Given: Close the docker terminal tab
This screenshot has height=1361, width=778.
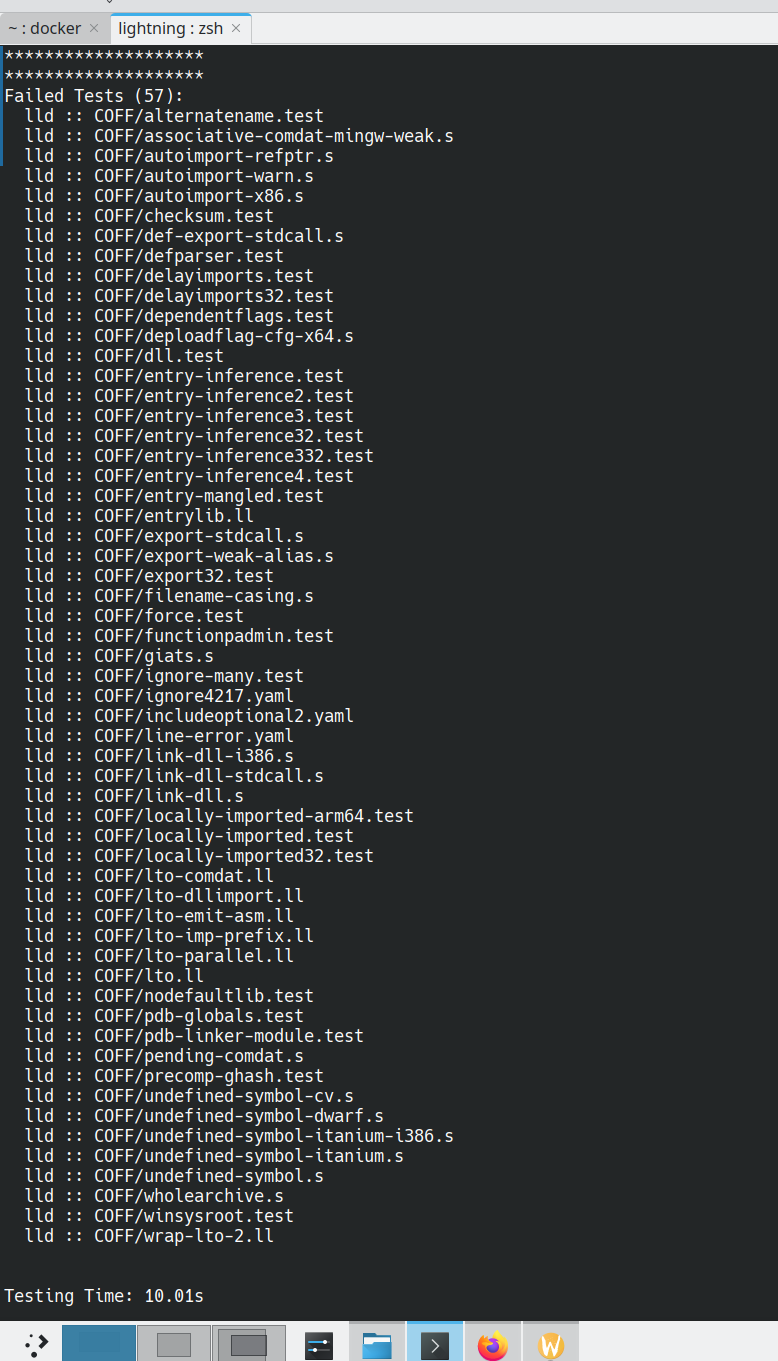Looking at the screenshot, I should [93, 28].
